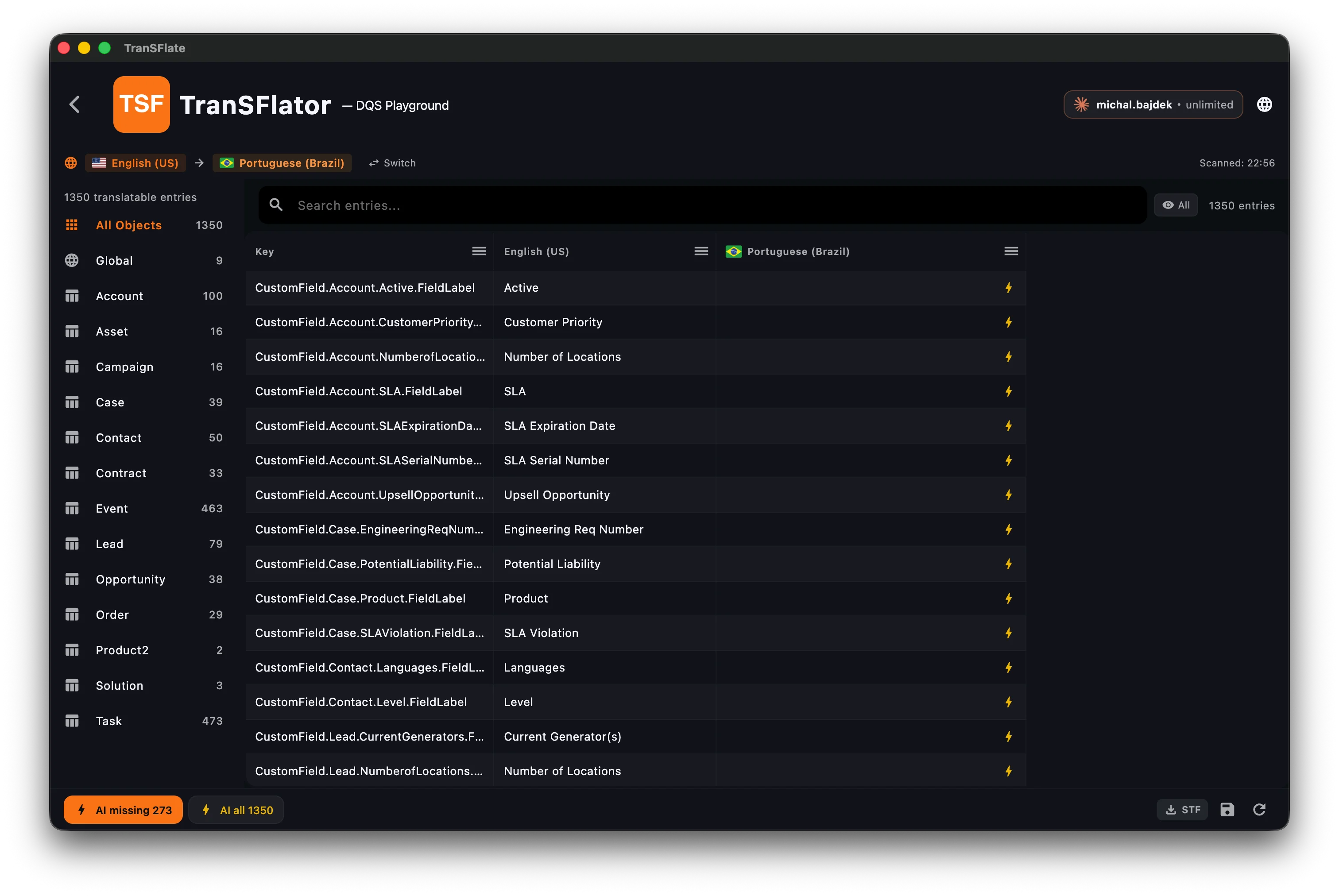Viewport: 1339px width, 896px height.
Task: Click the save disk icon
Action: (x=1227, y=810)
